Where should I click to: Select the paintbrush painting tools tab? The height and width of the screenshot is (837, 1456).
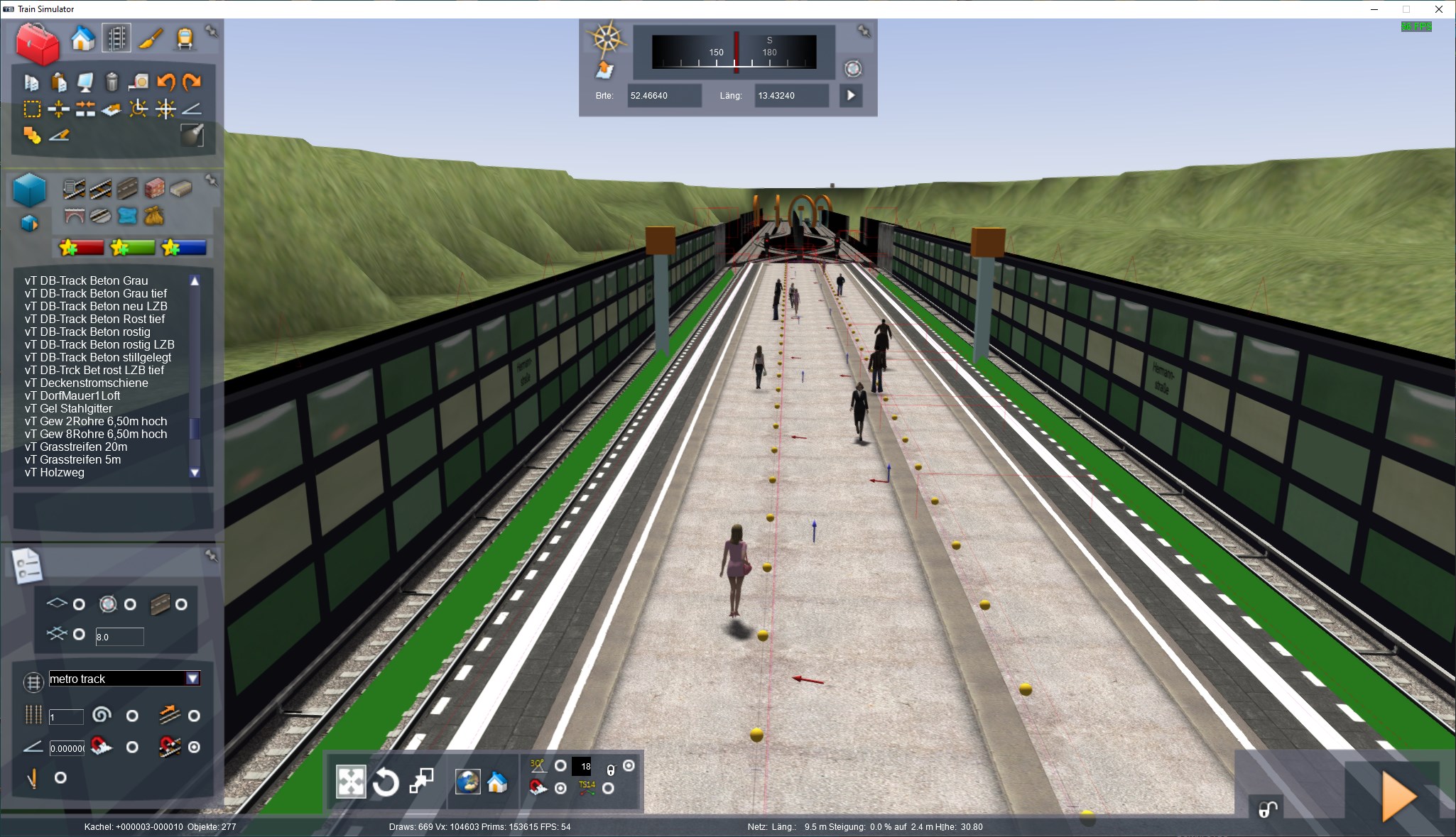point(151,38)
